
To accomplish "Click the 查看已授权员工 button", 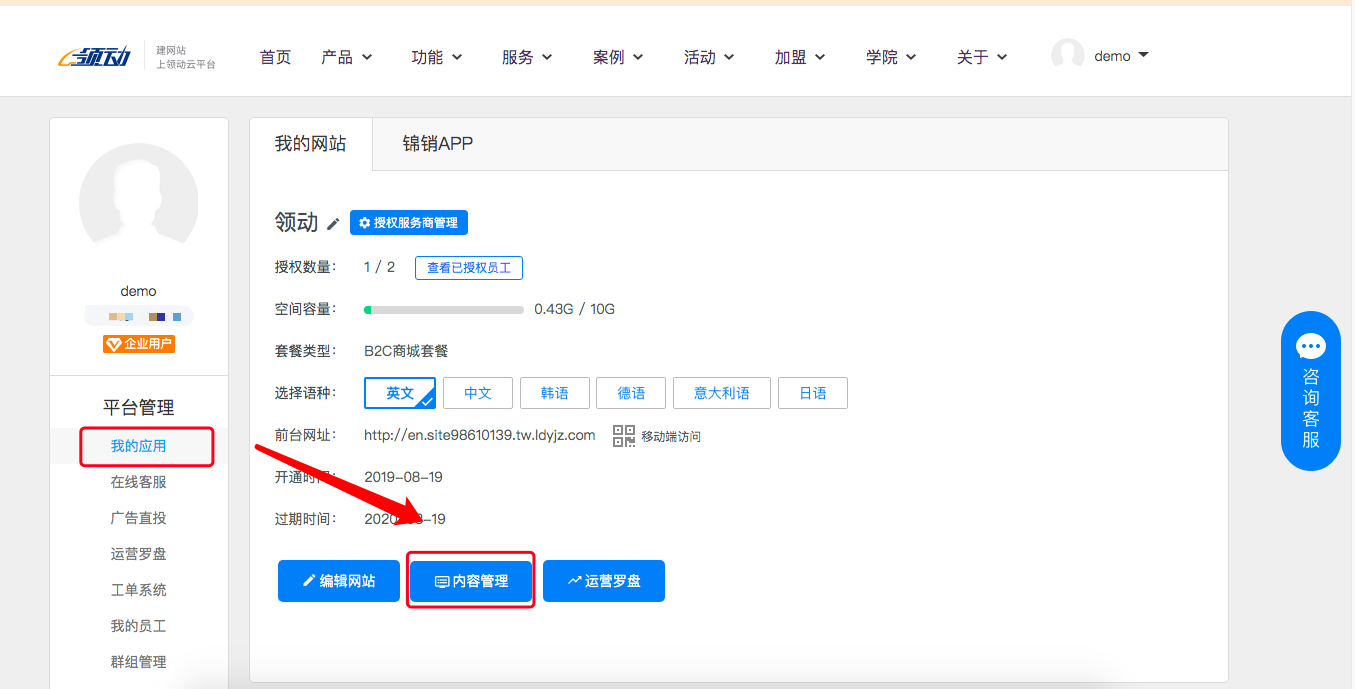I will (469, 267).
